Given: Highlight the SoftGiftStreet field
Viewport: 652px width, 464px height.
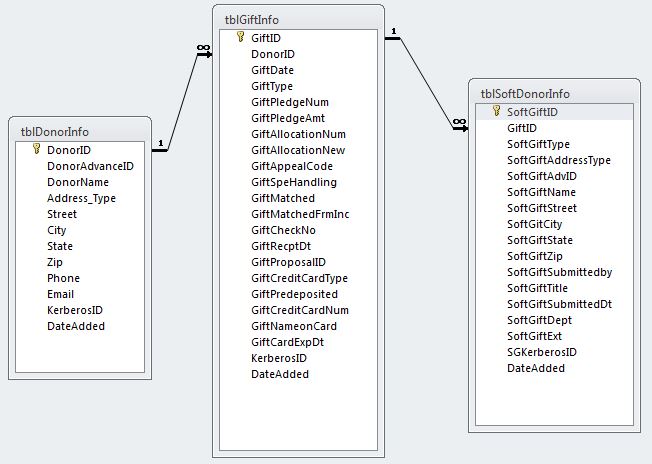Looking at the screenshot, I should click(x=554, y=208).
